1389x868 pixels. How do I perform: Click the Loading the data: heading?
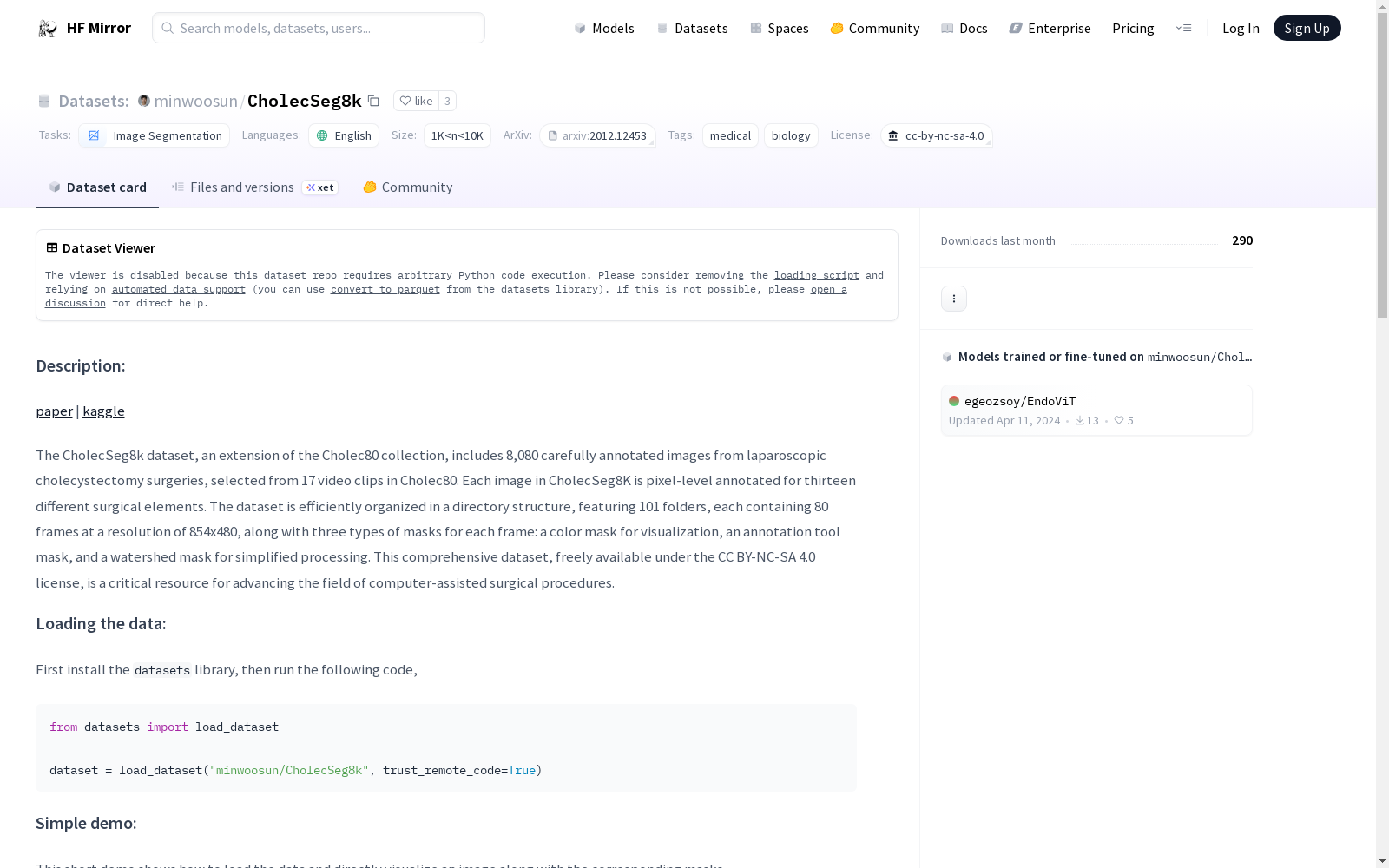[101, 624]
